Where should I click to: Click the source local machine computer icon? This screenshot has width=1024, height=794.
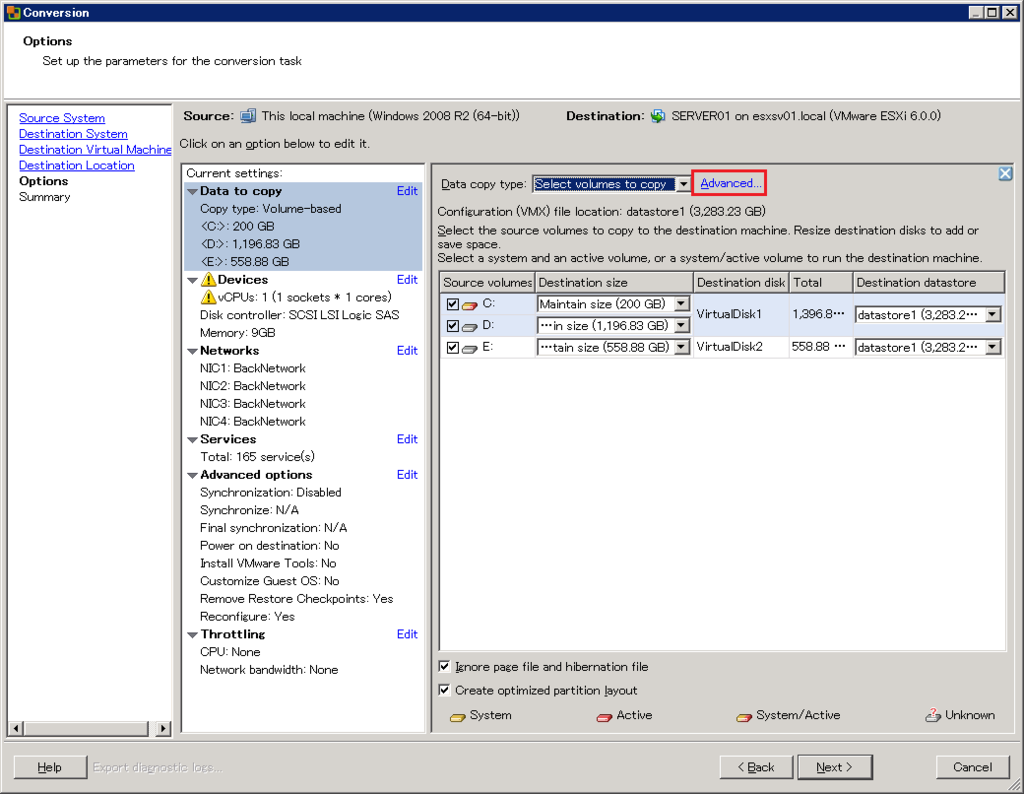pyautogui.click(x=248, y=116)
